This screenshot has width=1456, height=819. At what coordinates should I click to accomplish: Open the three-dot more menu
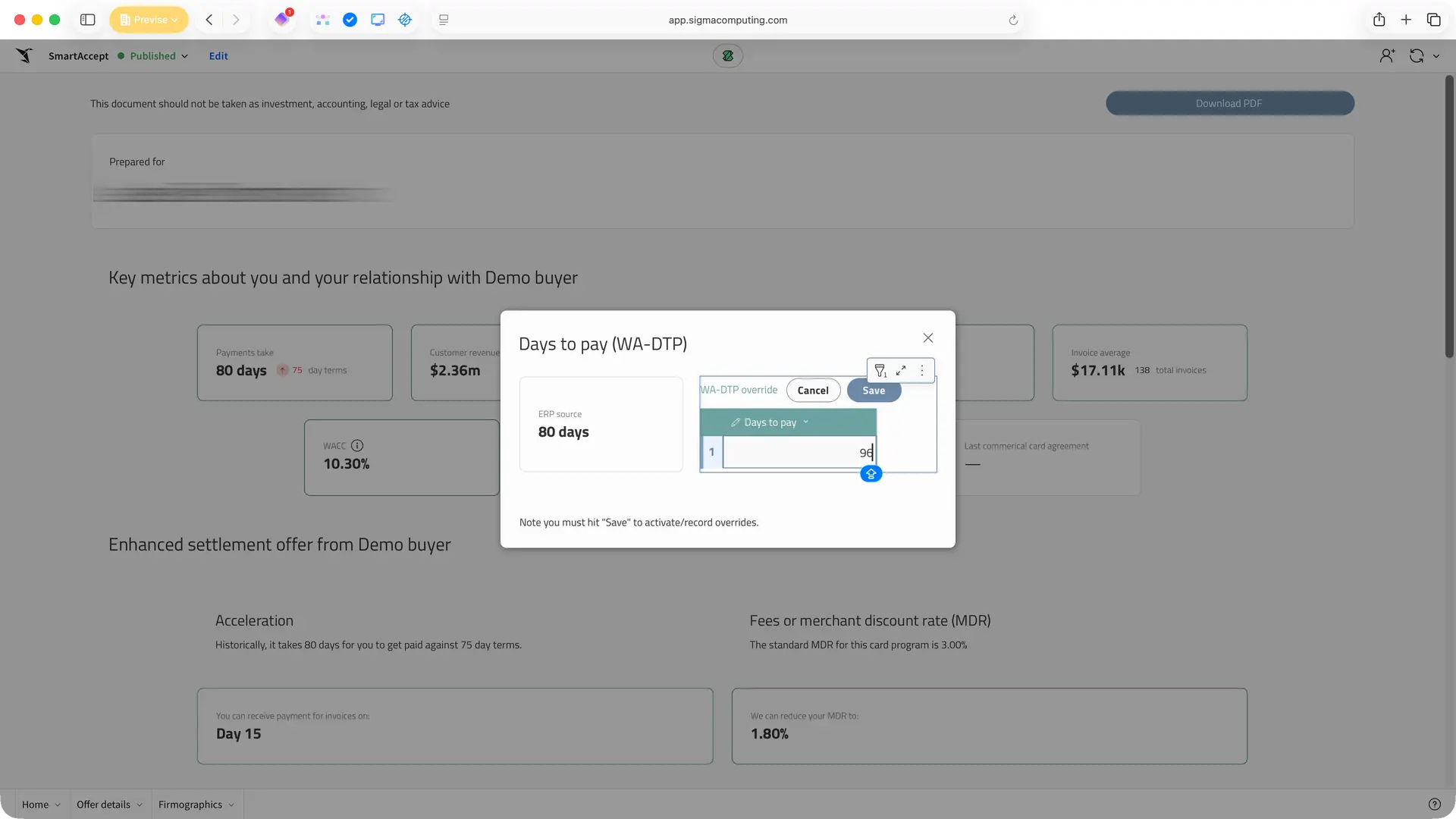922,371
